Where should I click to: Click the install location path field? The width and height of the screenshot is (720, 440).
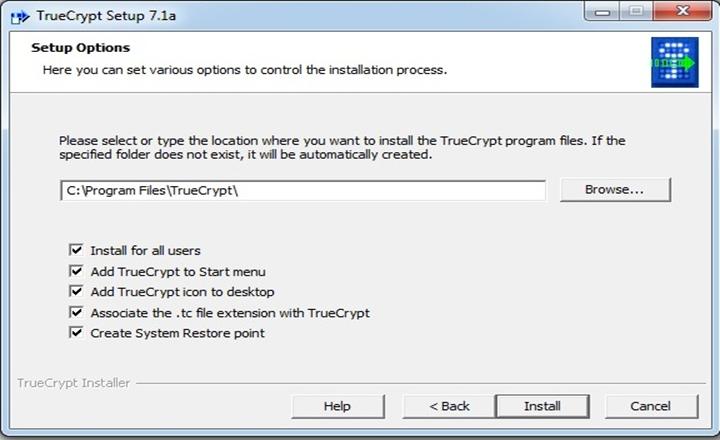coord(302,191)
